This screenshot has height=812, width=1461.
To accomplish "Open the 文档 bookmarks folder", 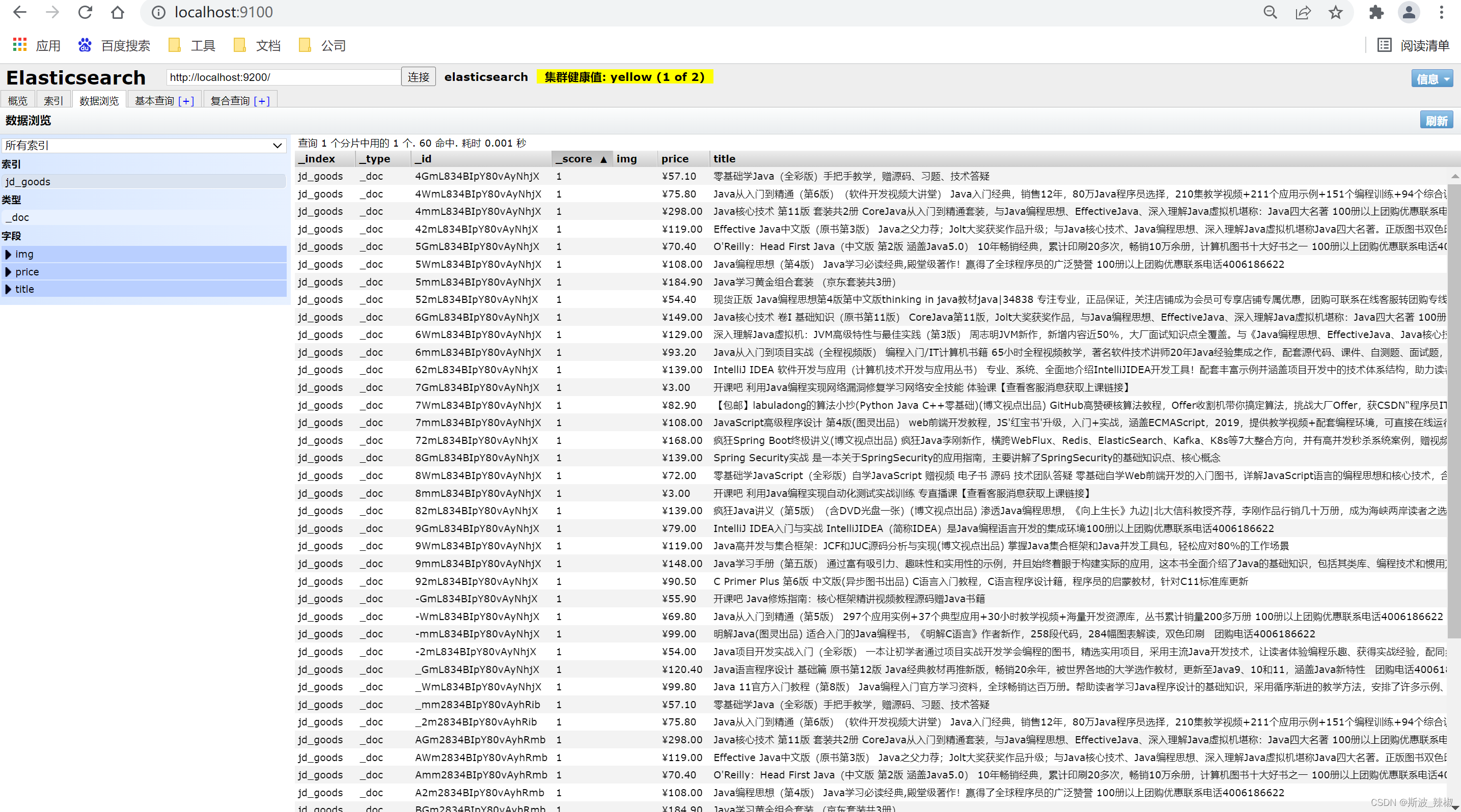I will 257,45.
